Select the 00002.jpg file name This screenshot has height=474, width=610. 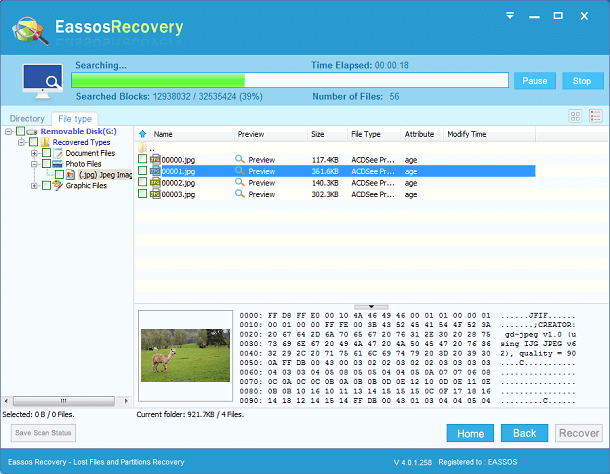click(x=178, y=183)
